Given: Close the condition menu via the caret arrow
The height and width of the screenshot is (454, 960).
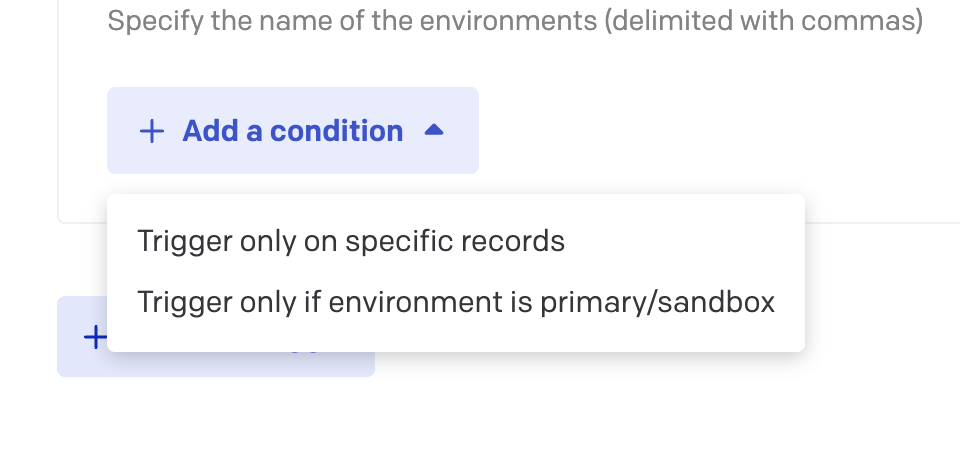Looking at the screenshot, I should coord(433,130).
